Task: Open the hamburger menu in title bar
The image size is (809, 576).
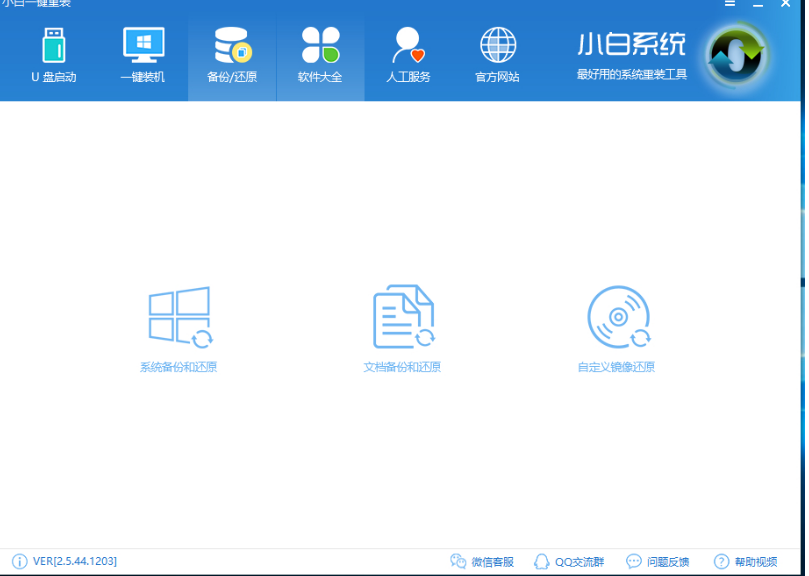Action: [x=730, y=3]
